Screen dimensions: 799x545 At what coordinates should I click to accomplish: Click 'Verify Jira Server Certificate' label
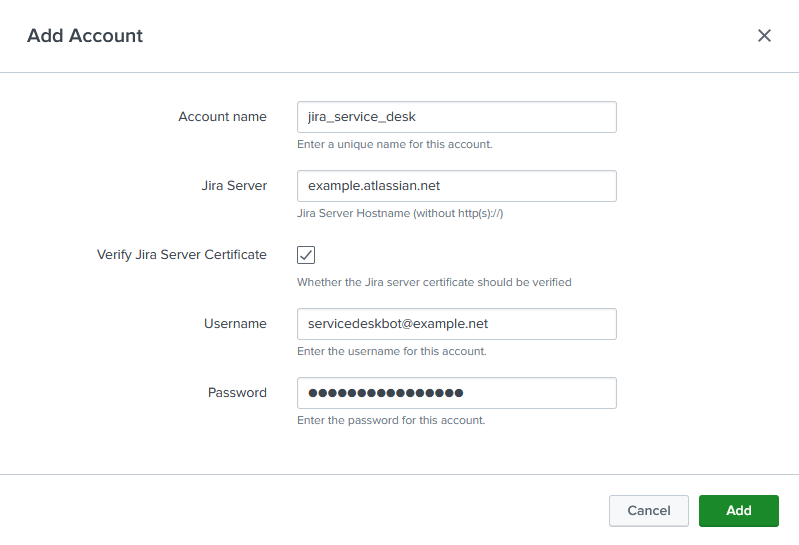click(181, 255)
